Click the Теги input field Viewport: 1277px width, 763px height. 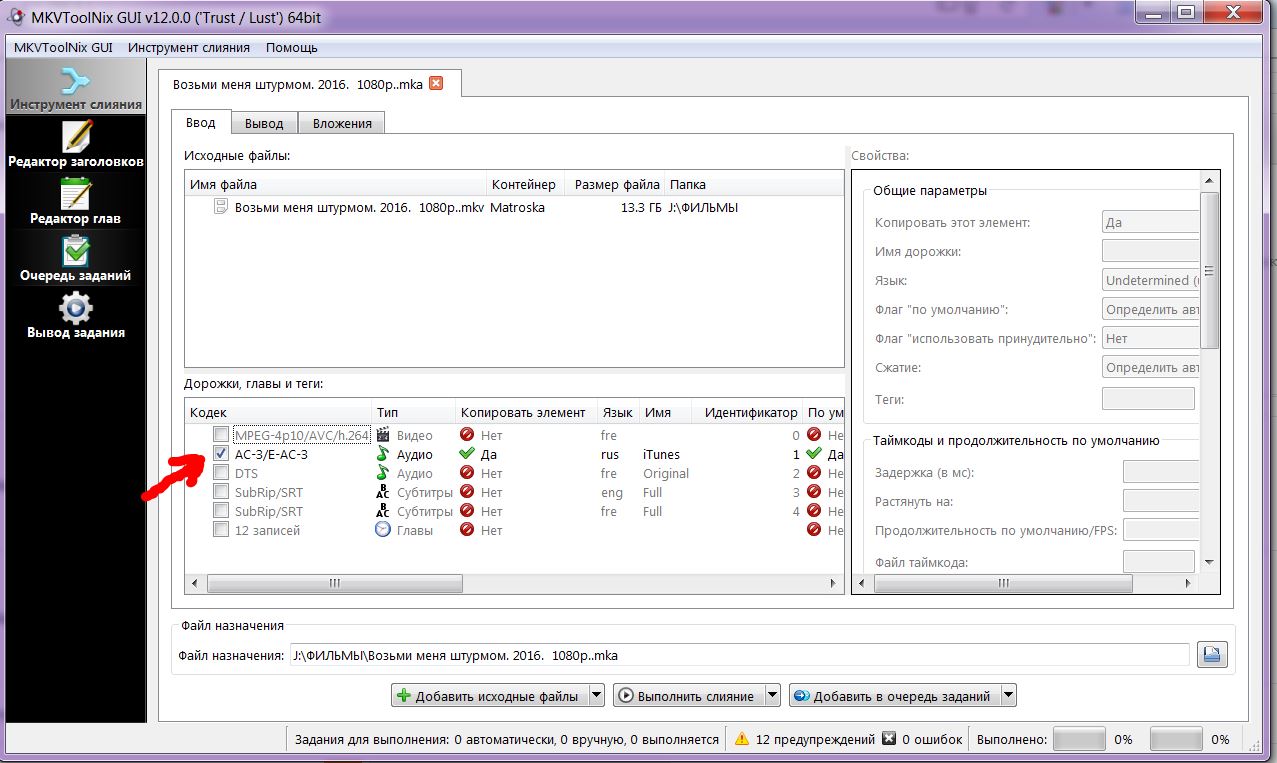point(1148,398)
